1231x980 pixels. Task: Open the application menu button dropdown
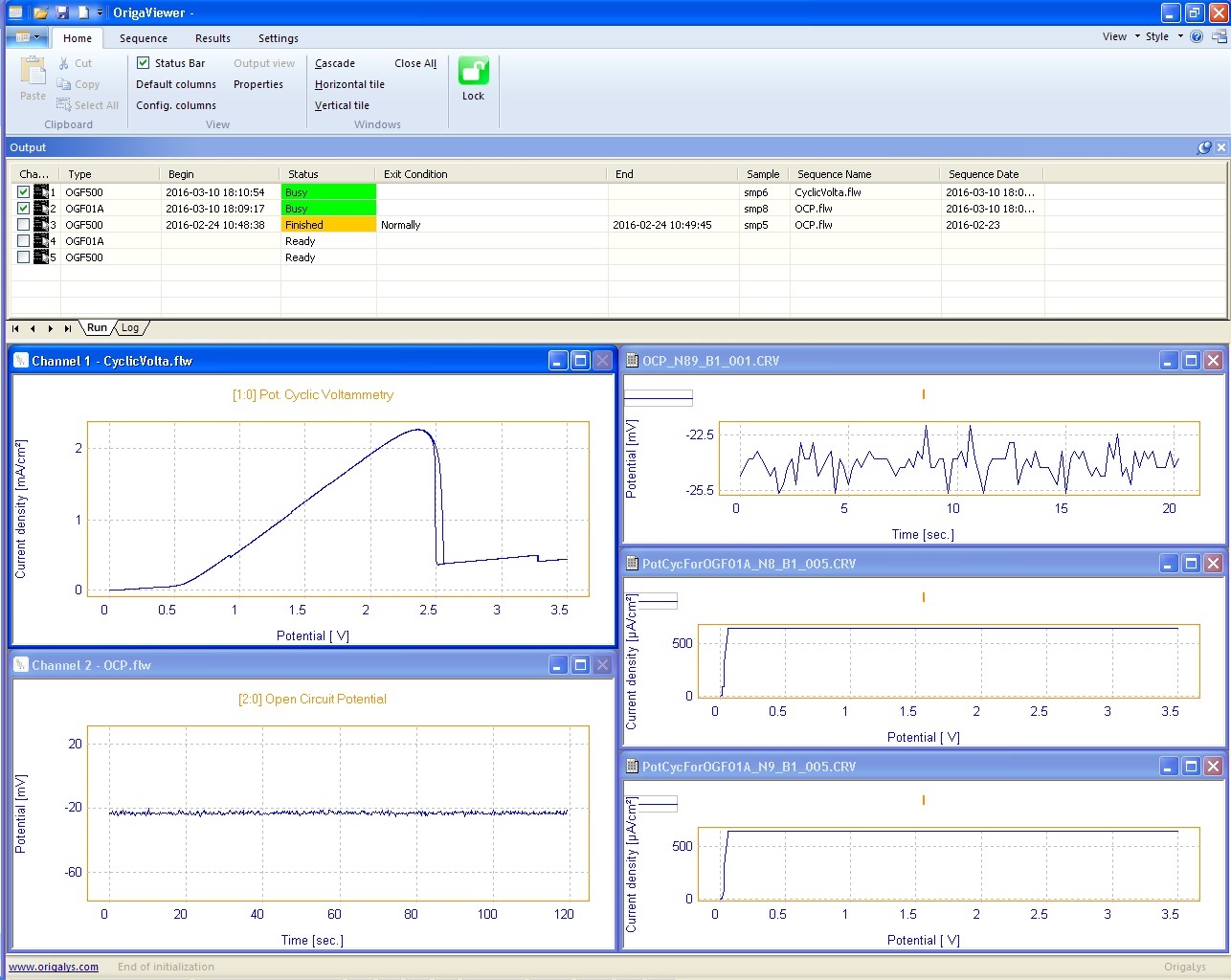(x=26, y=37)
